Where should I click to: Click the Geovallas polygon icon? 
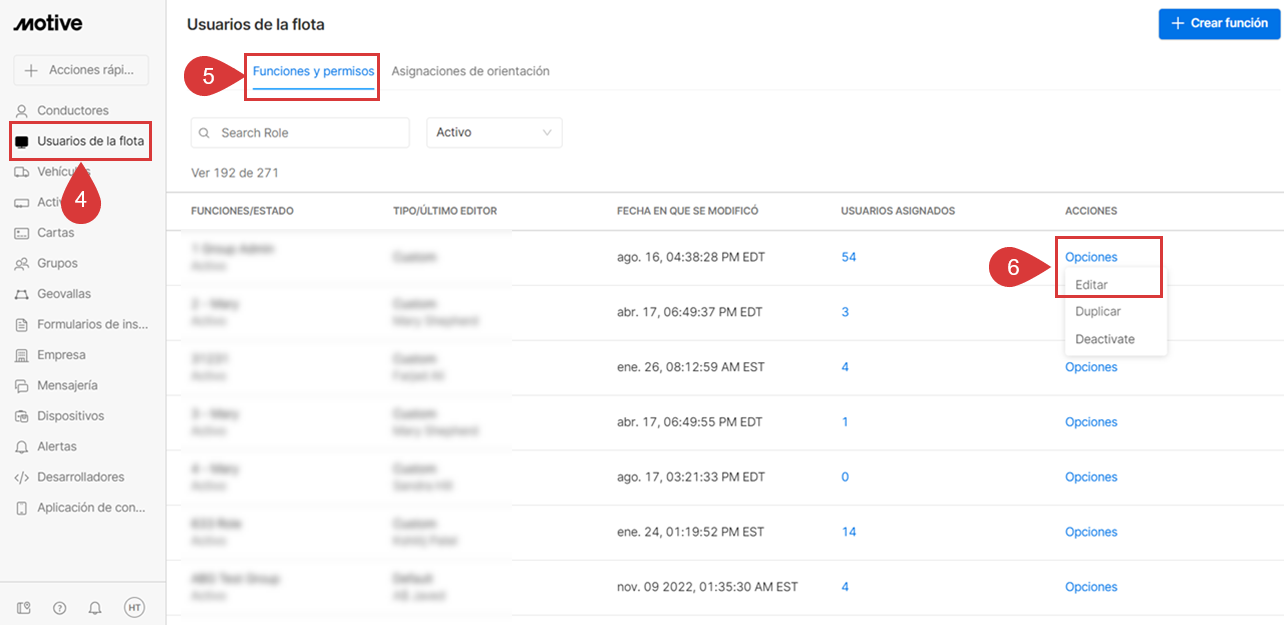[22, 295]
